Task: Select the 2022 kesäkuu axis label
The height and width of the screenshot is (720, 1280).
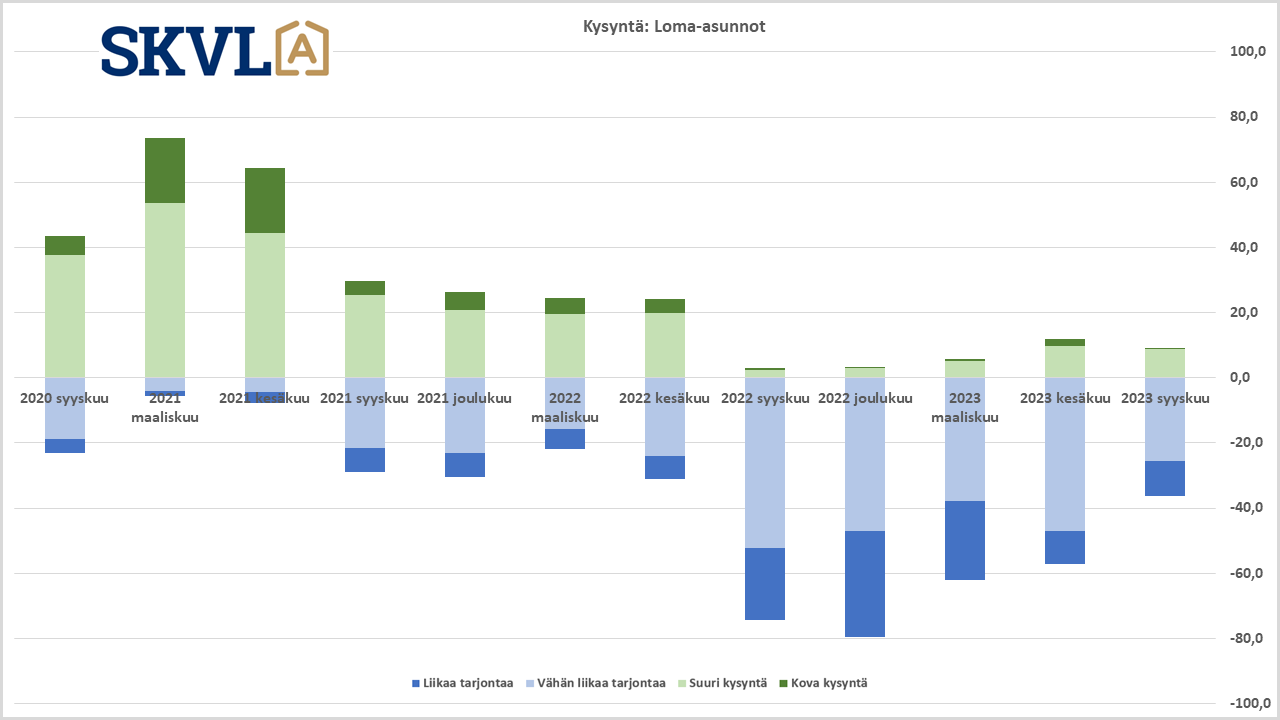Action: 664,399
